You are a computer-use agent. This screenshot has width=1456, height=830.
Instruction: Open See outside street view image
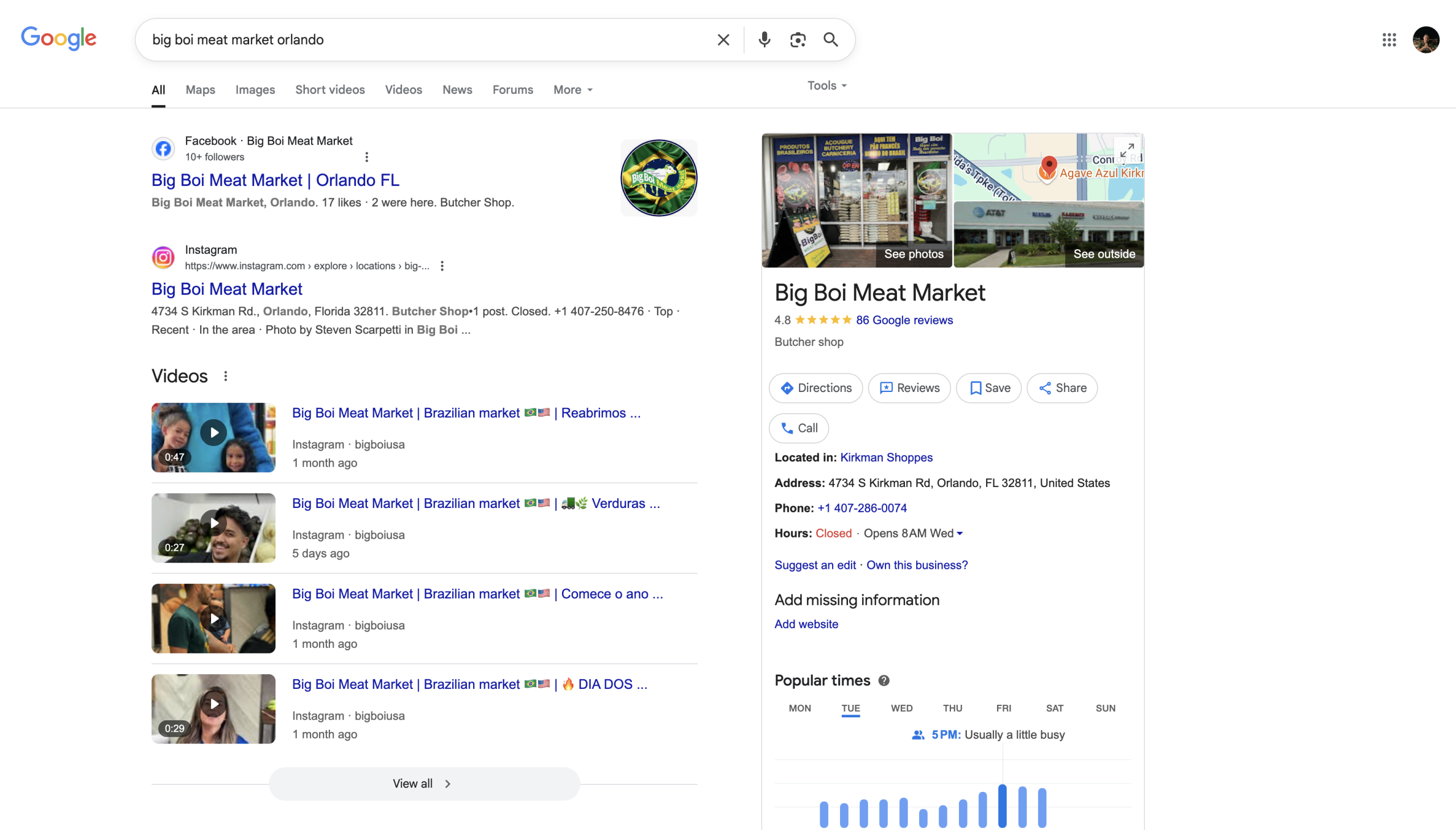(x=1049, y=234)
